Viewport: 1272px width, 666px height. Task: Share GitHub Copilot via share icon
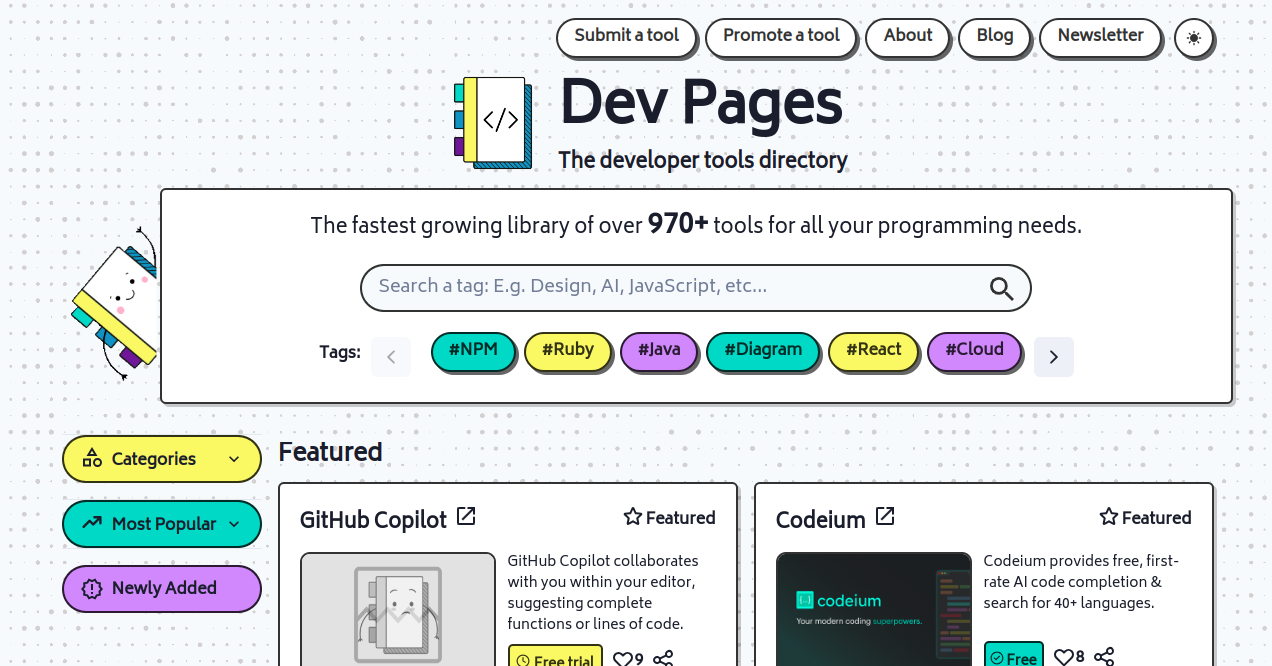coord(663,659)
